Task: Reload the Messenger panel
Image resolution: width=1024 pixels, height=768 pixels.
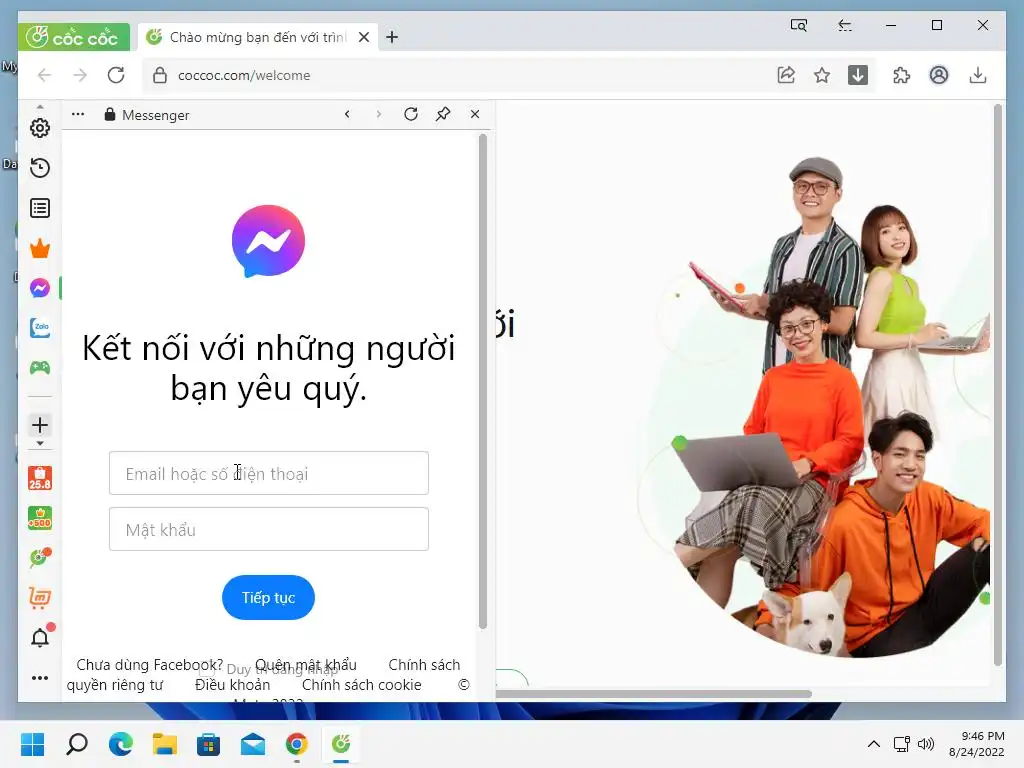Action: click(x=411, y=114)
